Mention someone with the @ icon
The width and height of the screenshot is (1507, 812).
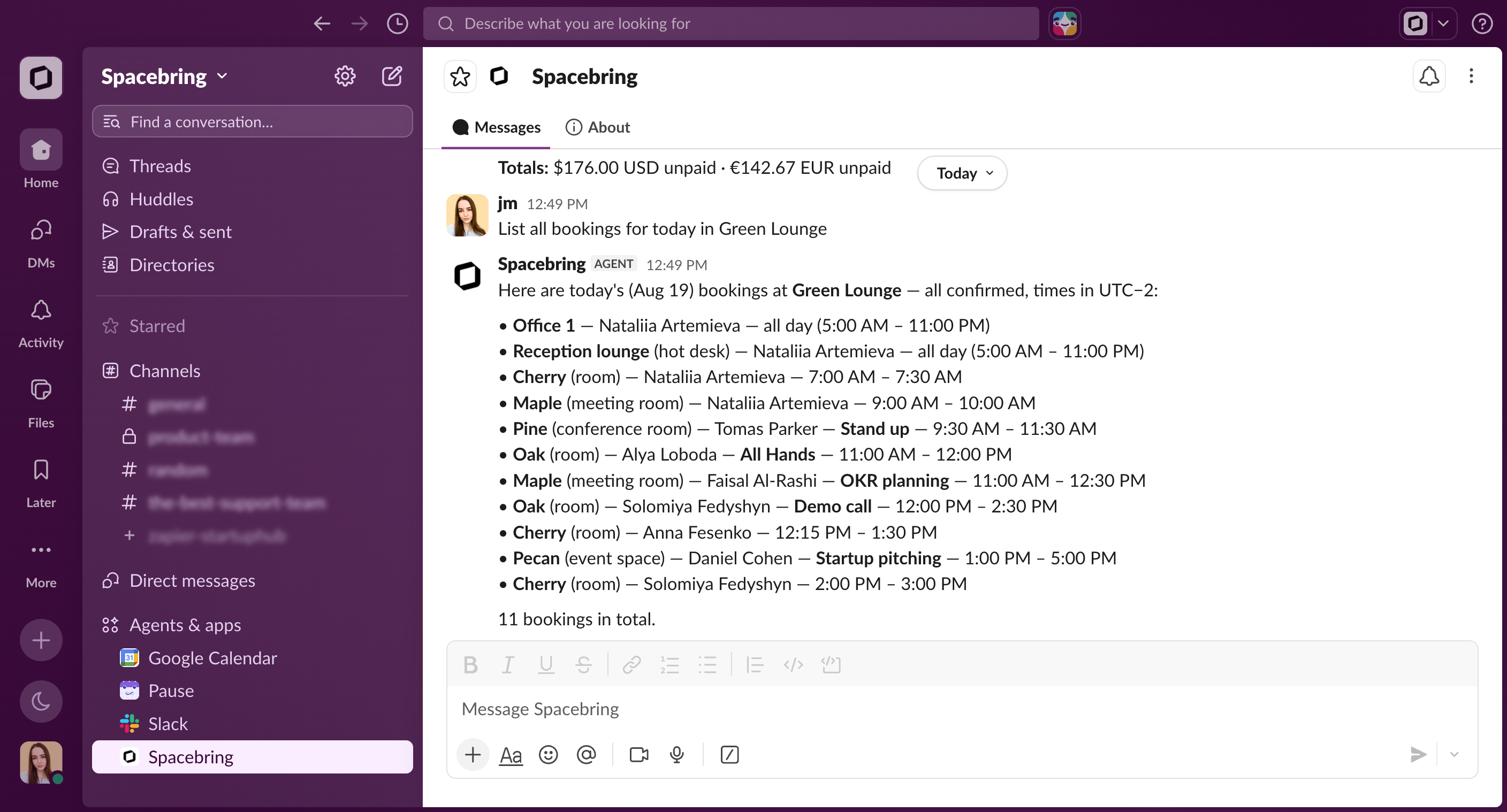tap(586, 755)
